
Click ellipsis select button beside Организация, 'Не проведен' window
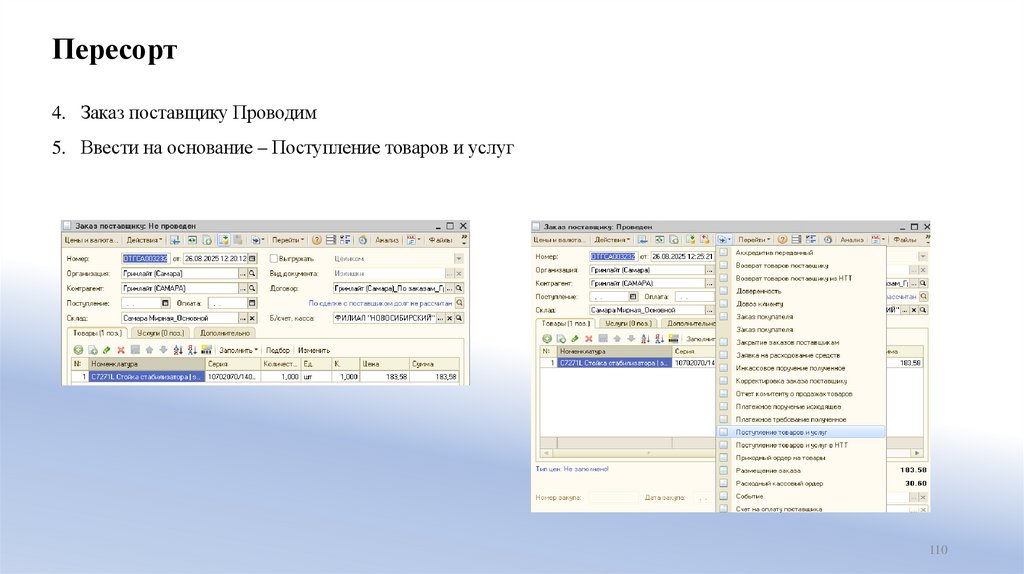pyautogui.click(x=242, y=274)
